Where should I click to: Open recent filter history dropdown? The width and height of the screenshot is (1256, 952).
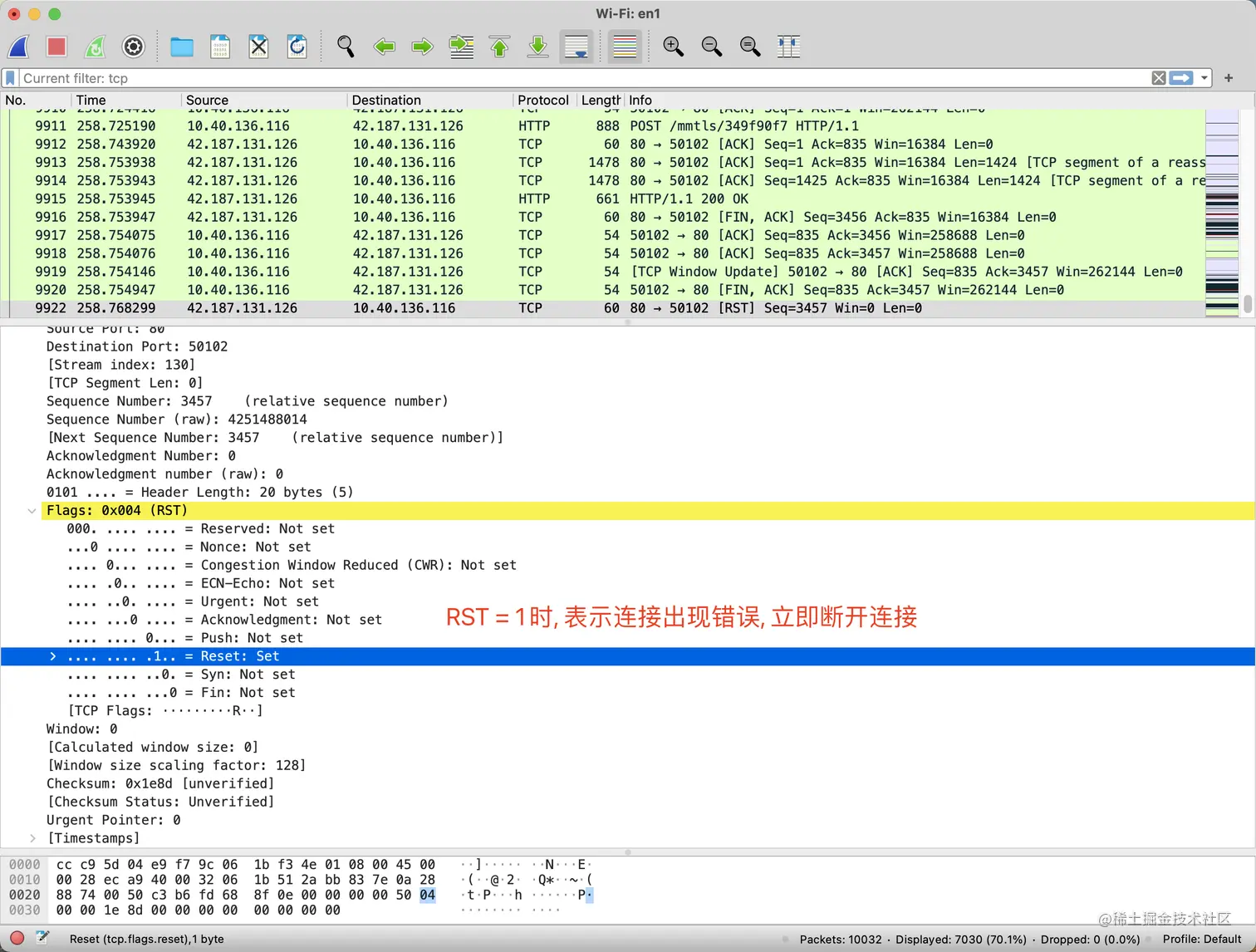pyautogui.click(x=1204, y=78)
